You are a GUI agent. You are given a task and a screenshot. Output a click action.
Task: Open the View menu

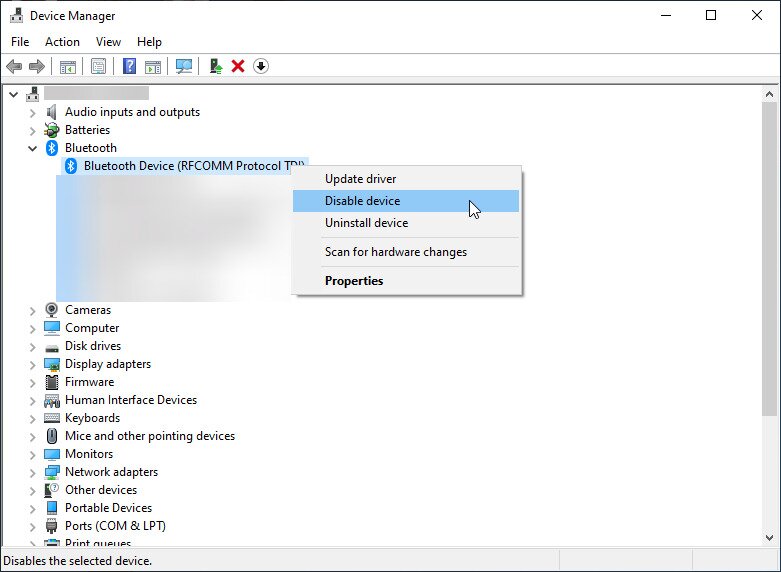[x=108, y=42]
